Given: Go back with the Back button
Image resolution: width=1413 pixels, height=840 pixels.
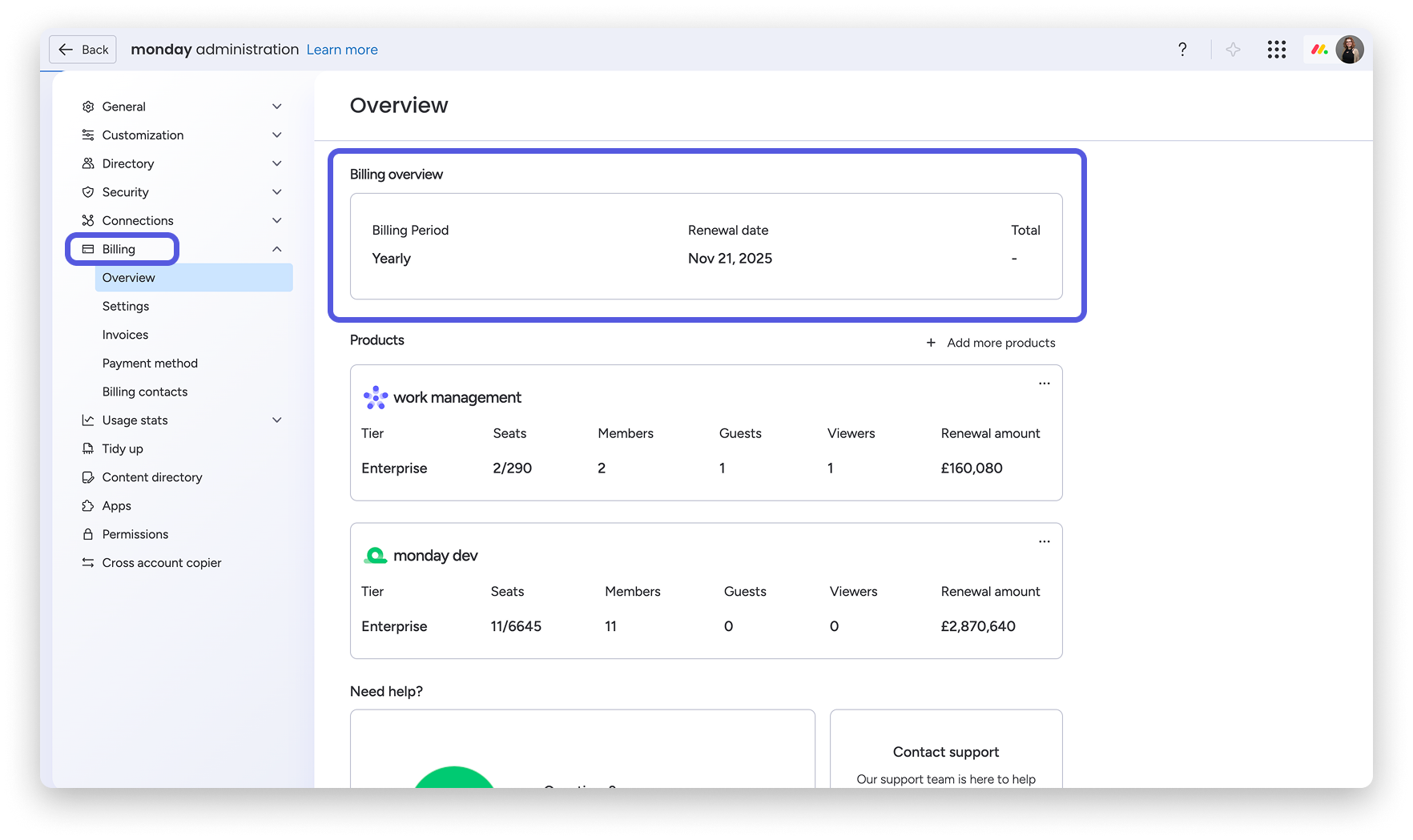Looking at the screenshot, I should [83, 50].
